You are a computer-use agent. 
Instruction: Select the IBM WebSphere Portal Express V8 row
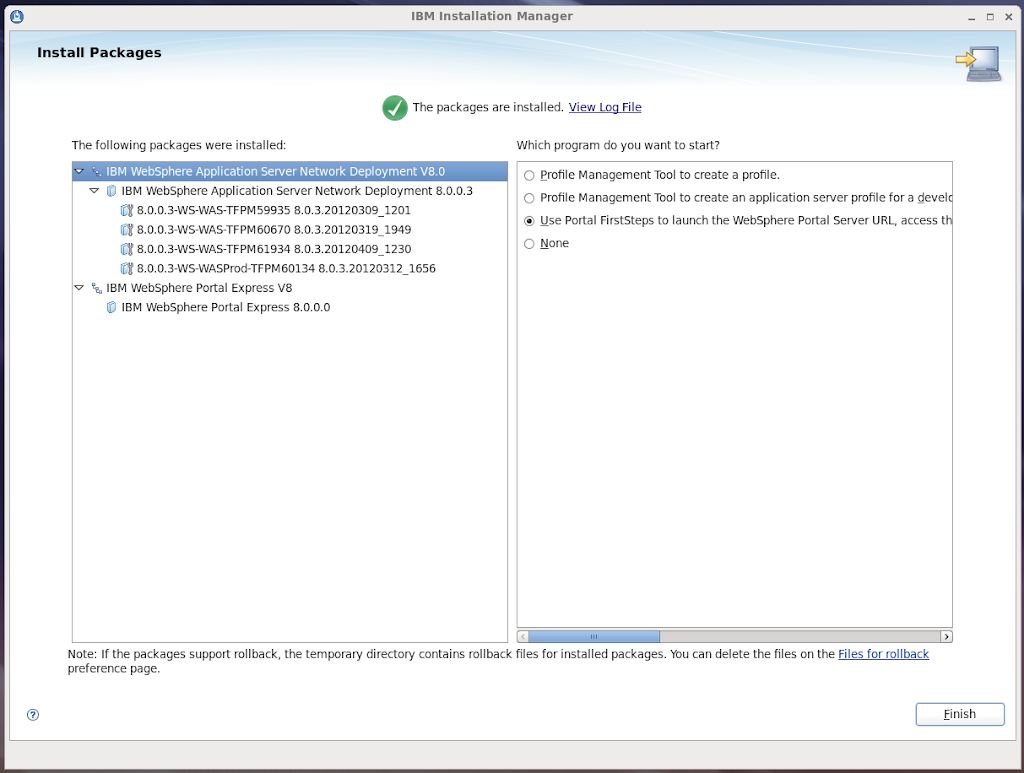click(199, 288)
